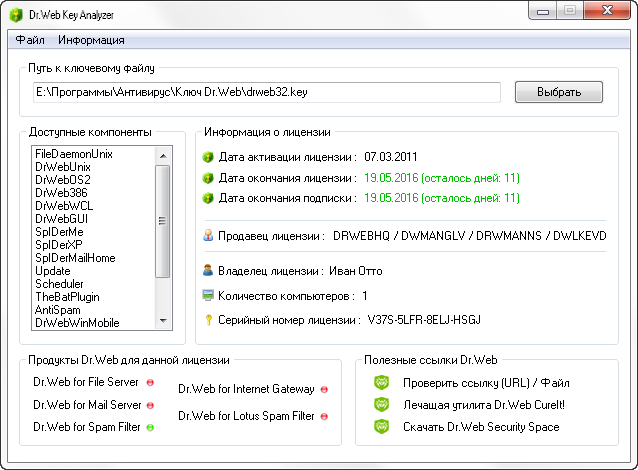Click the green subscription end date text
This screenshot has width=638, height=470.
[x=442, y=198]
